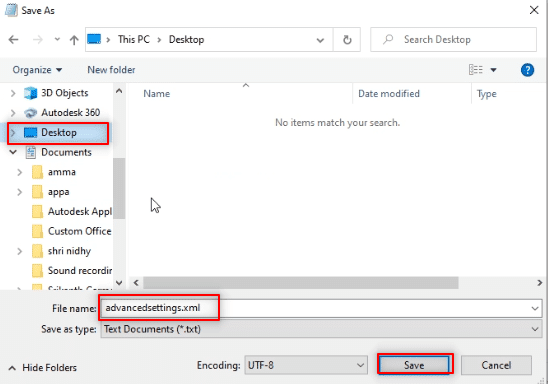Collapse the Documents tree node
Screen dimensions: 548x384
point(13,152)
